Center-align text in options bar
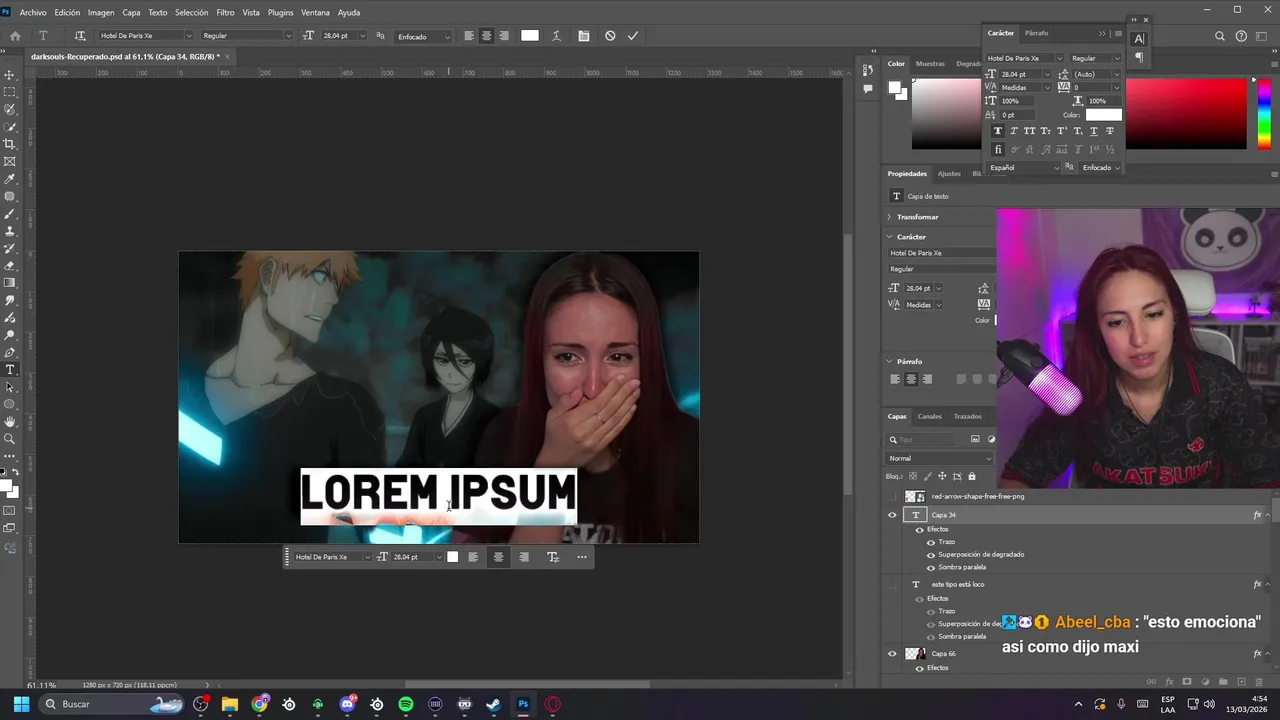The width and height of the screenshot is (1280, 720). [x=486, y=36]
